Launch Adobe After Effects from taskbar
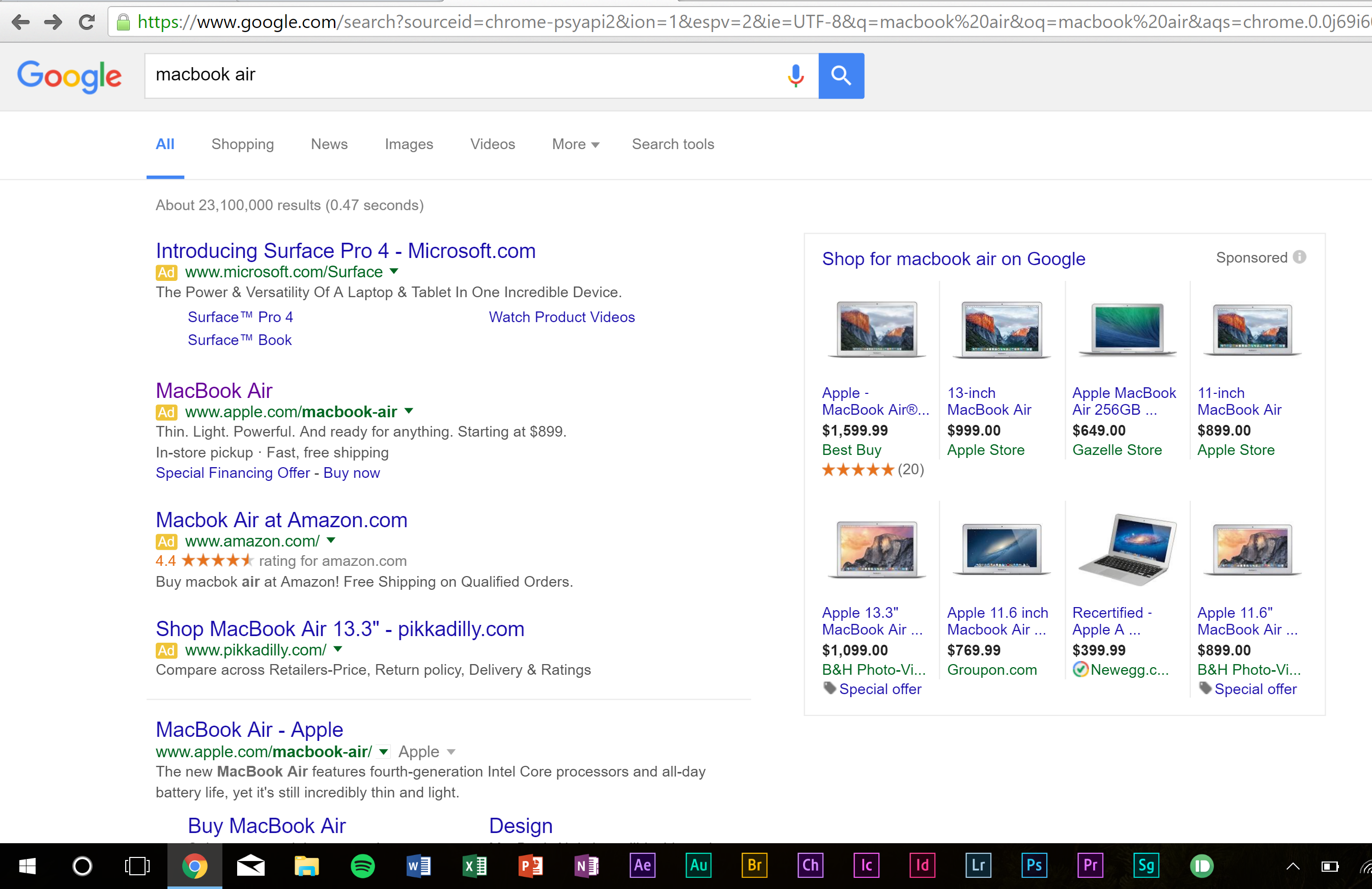Viewport: 1372px width, 889px height. [642, 866]
